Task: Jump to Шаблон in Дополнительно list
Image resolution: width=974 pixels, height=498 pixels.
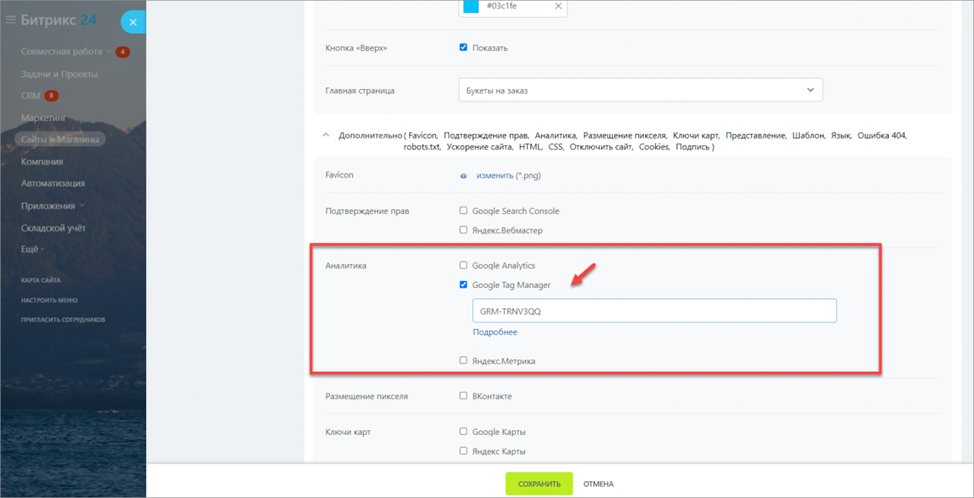Action: click(x=809, y=135)
